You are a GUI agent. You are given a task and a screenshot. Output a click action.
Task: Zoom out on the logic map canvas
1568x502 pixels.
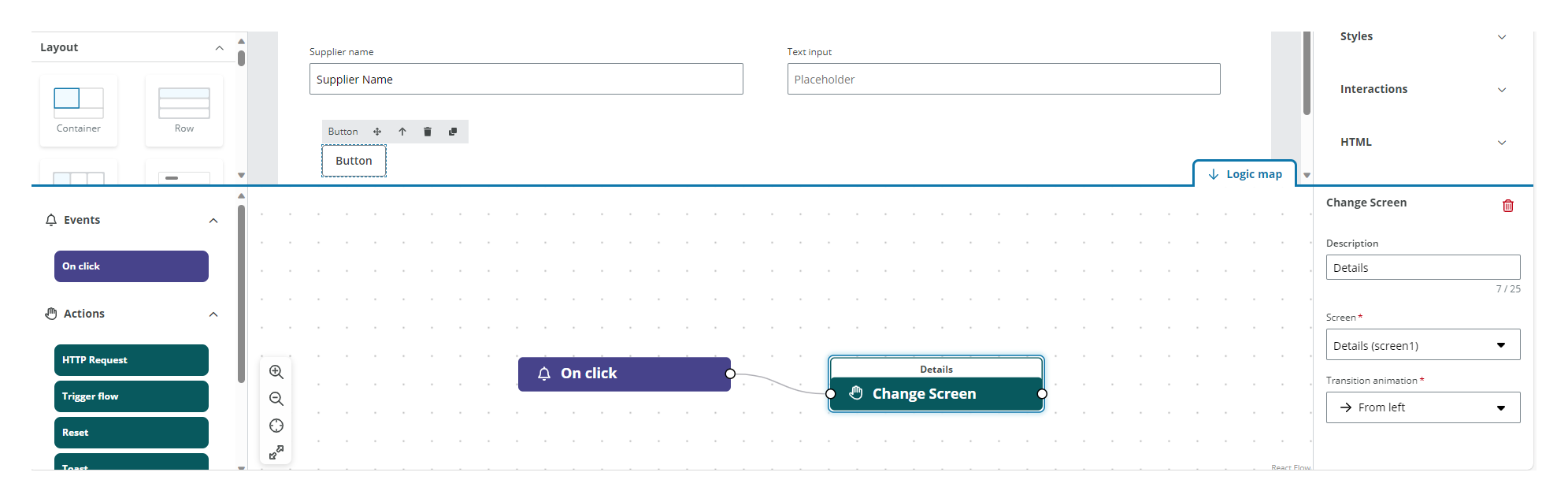click(276, 399)
